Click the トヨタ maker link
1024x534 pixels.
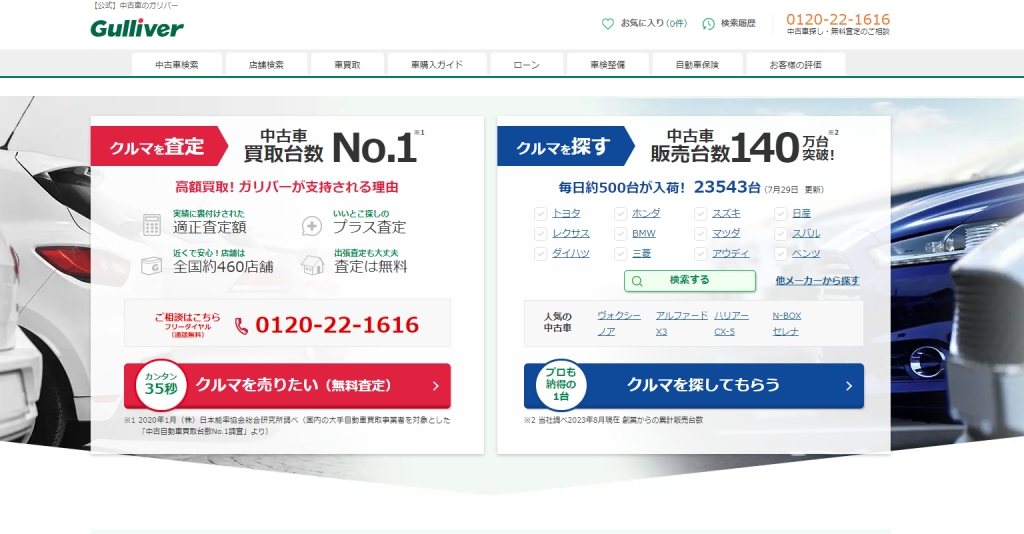(566, 213)
